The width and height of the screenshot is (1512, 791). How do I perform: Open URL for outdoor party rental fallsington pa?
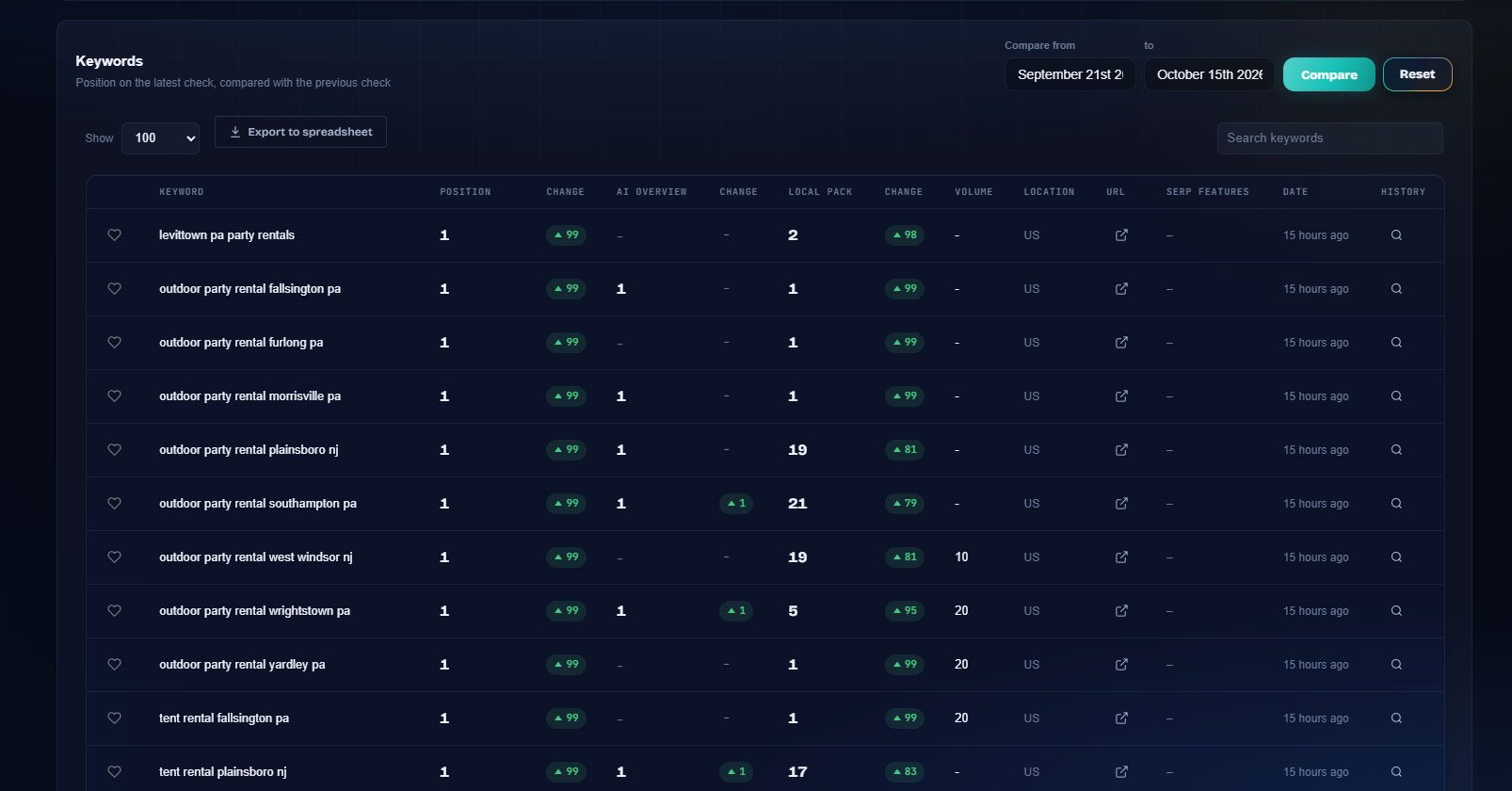coord(1121,289)
